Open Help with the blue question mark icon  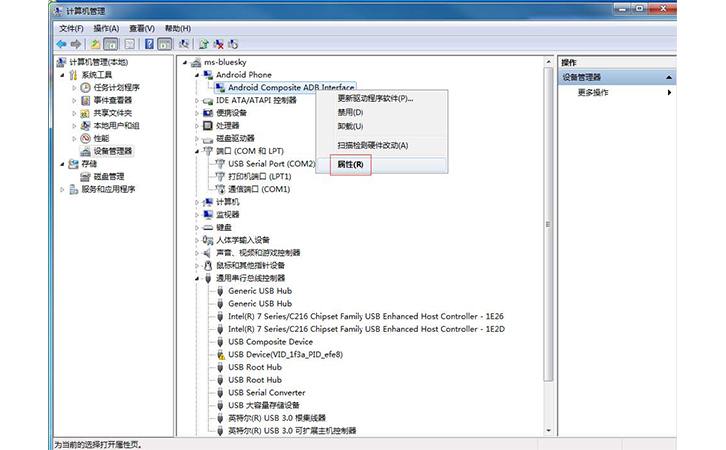click(149, 44)
